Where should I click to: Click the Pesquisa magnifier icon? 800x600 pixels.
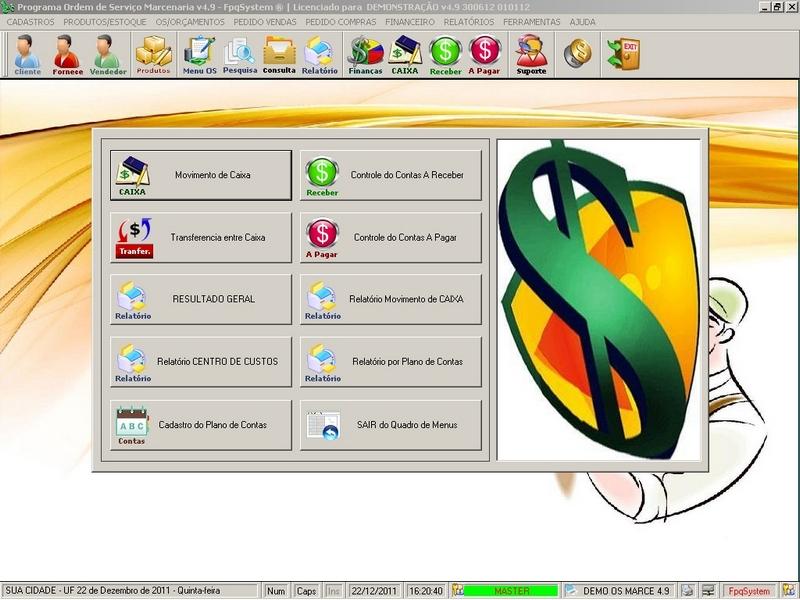[x=240, y=55]
